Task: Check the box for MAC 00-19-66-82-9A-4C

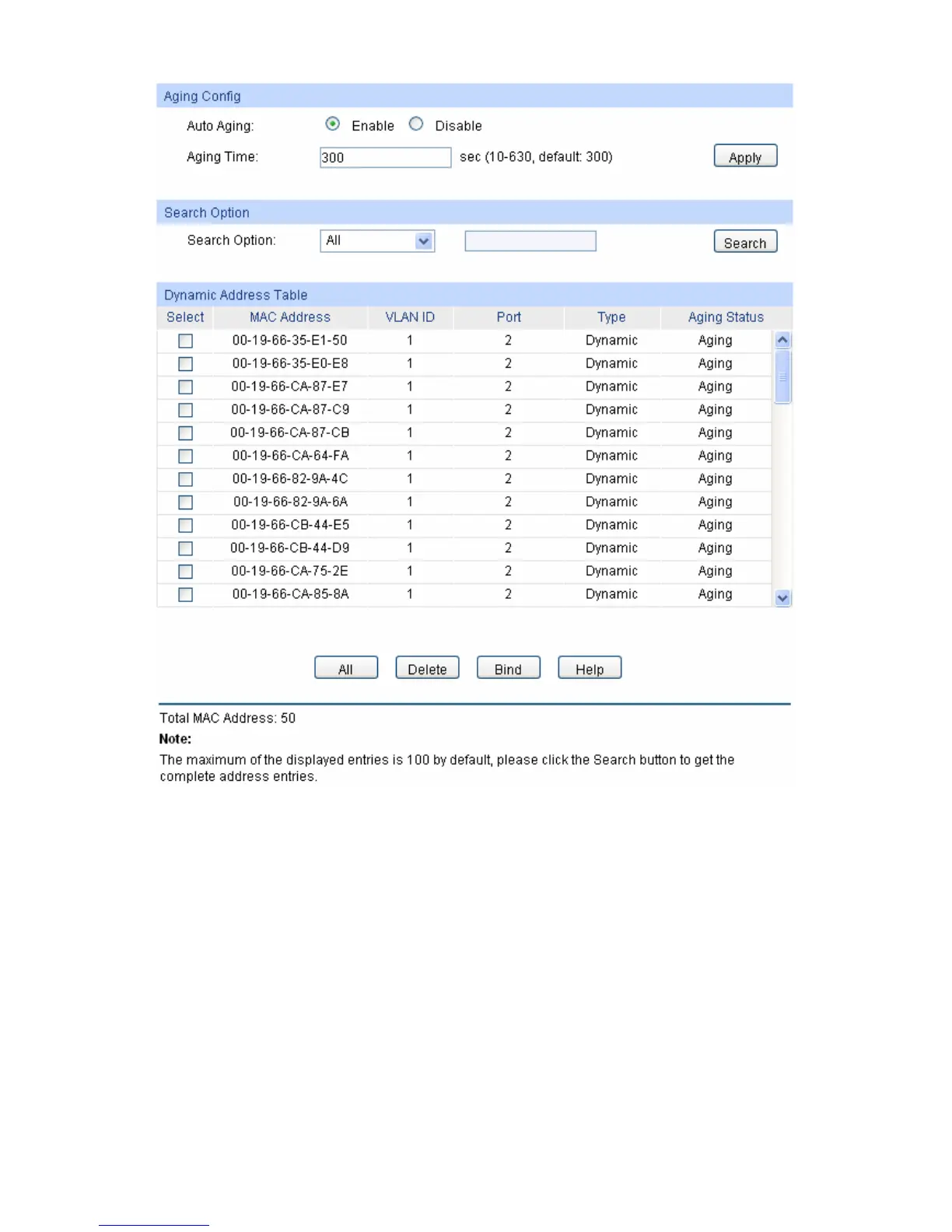Action: (x=185, y=479)
